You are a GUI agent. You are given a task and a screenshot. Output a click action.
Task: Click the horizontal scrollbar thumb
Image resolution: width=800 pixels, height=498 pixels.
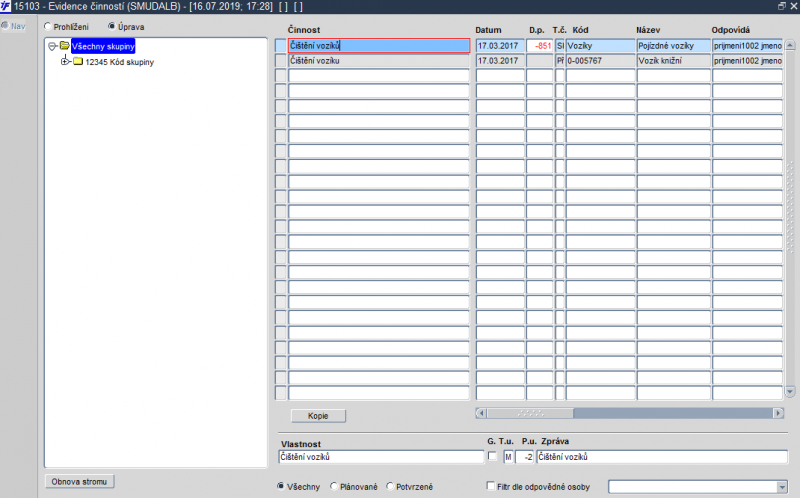click(530, 413)
